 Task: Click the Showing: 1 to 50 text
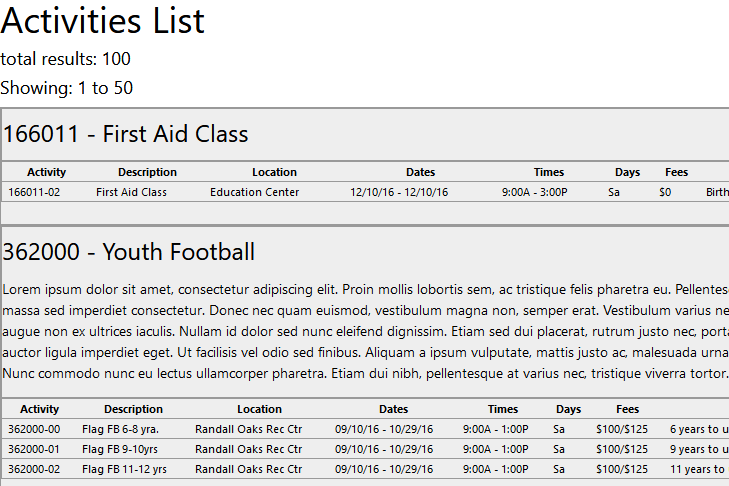66,88
